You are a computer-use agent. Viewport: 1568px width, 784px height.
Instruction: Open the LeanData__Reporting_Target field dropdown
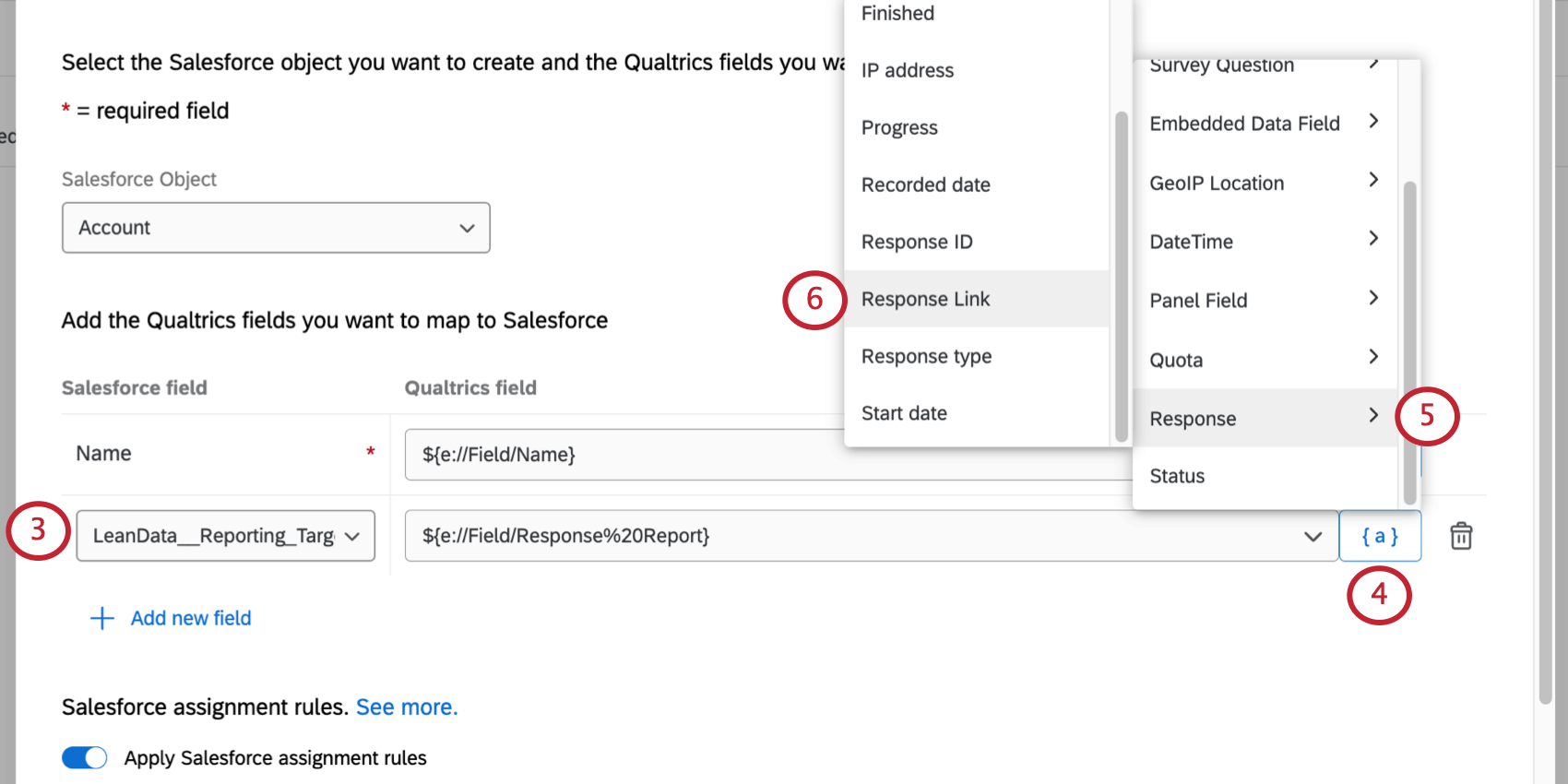tap(225, 536)
